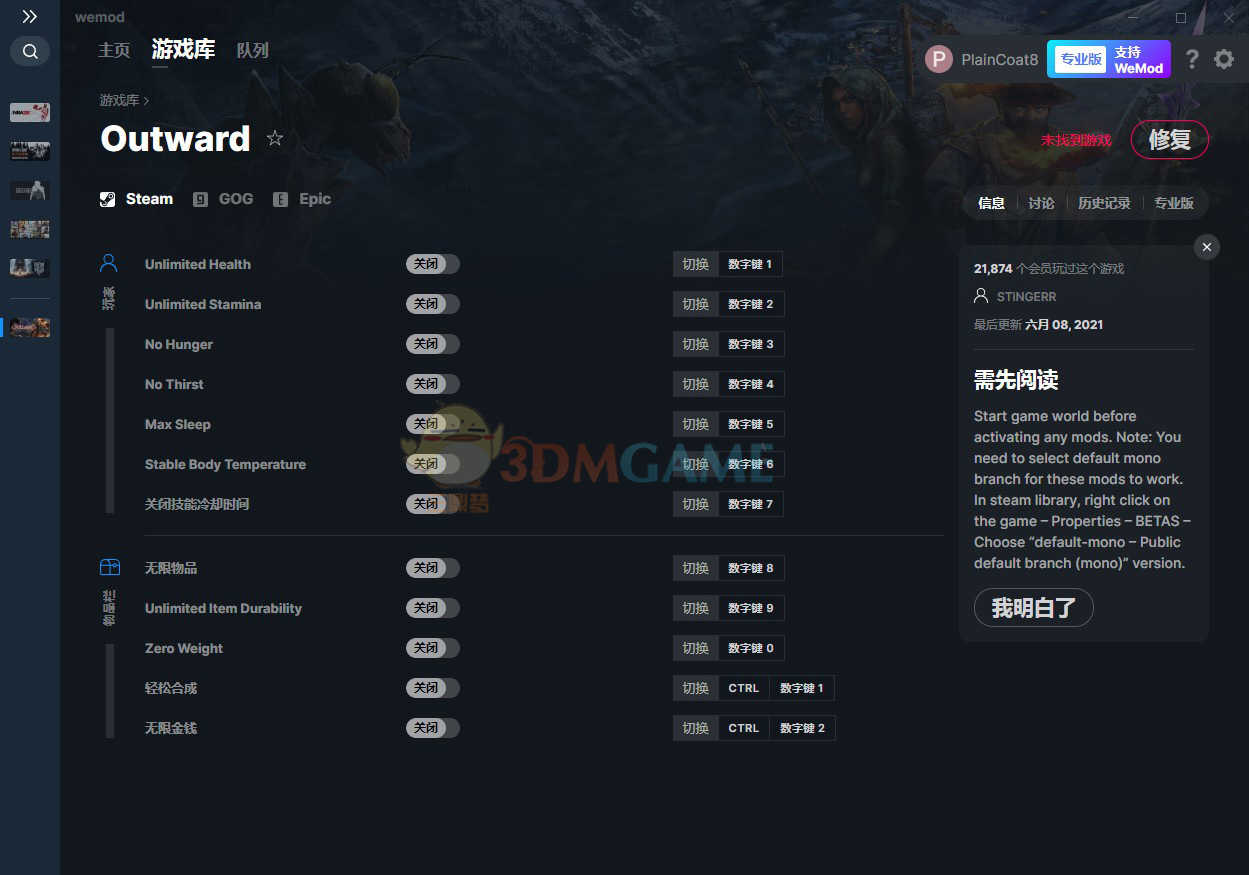Open the search magnifier in sidebar
The image size is (1249, 875).
[30, 51]
